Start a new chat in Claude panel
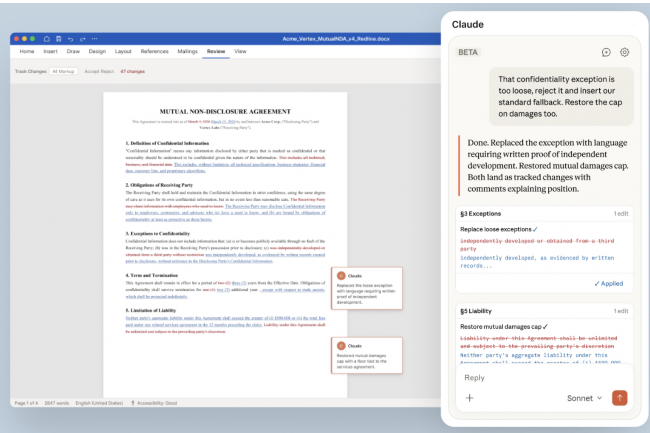The image size is (650, 433). (x=606, y=52)
